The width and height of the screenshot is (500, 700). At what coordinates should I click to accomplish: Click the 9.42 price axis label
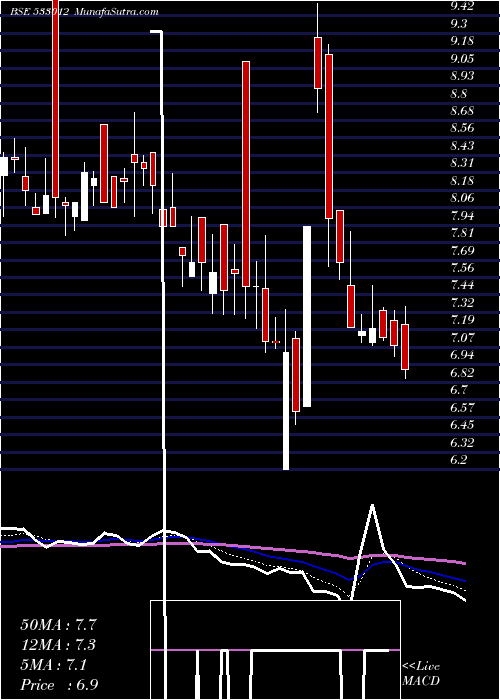[x=461, y=6]
